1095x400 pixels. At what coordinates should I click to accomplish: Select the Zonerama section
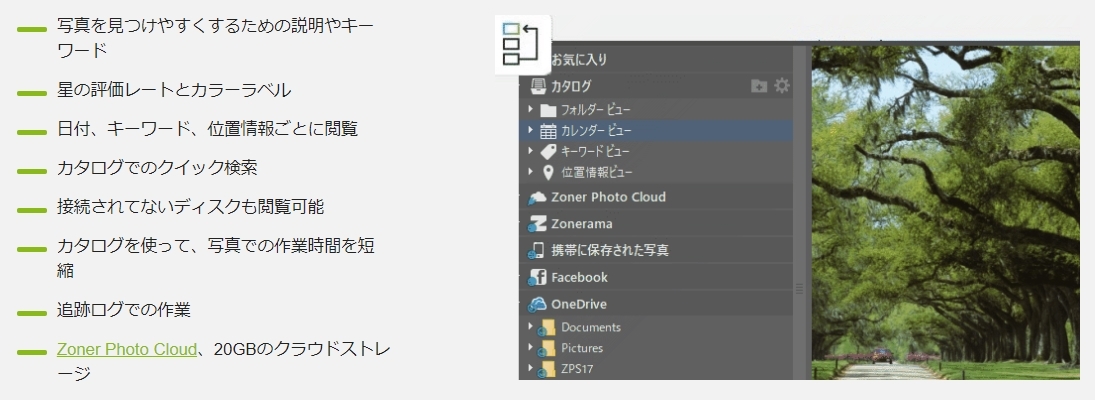coord(582,224)
